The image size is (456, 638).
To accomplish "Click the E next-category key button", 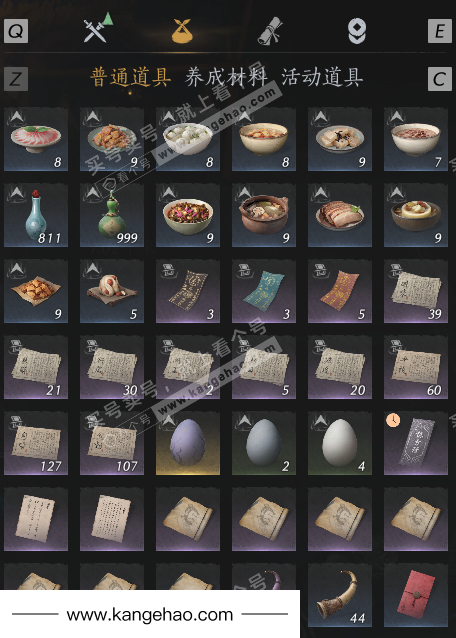I will pos(440,31).
